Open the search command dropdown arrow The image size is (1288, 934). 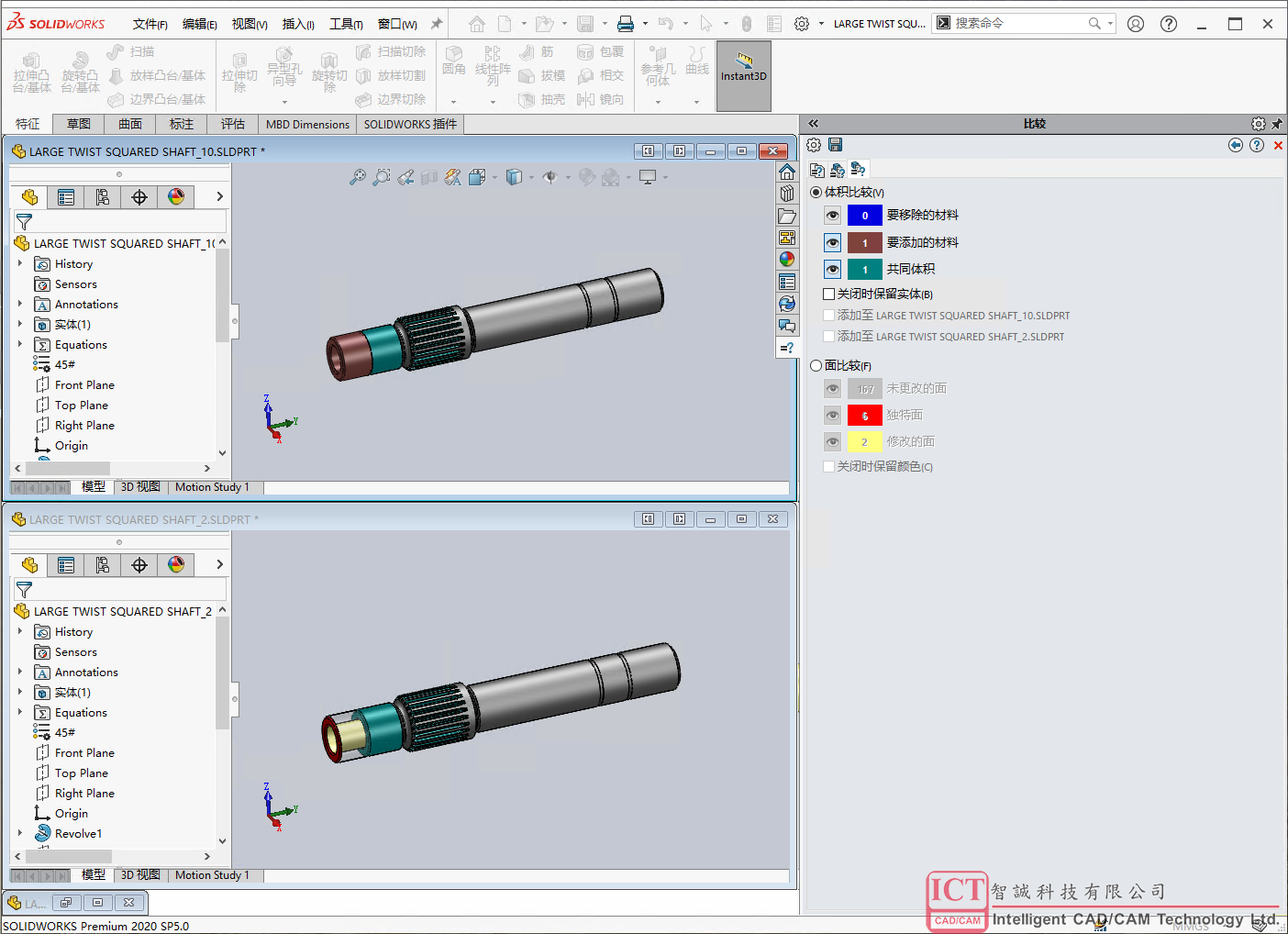1110,24
